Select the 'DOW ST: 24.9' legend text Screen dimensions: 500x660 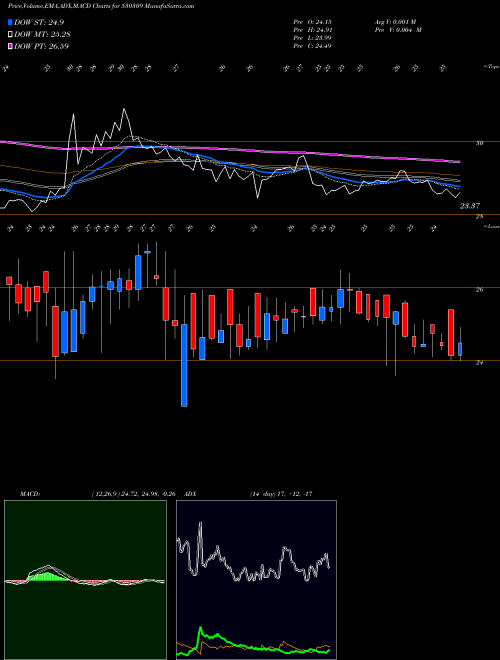[39, 22]
